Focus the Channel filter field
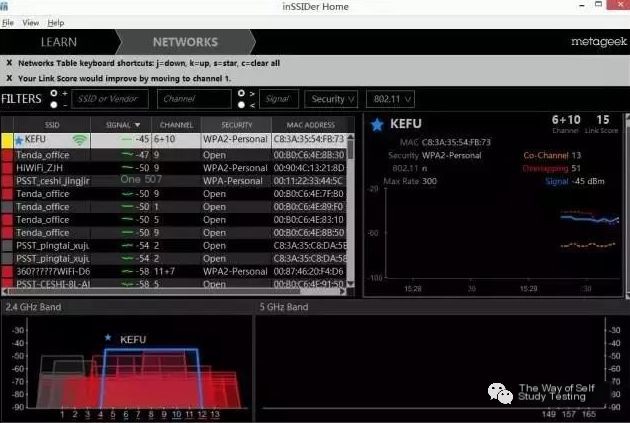The height and width of the screenshot is (423, 630). click(194, 99)
